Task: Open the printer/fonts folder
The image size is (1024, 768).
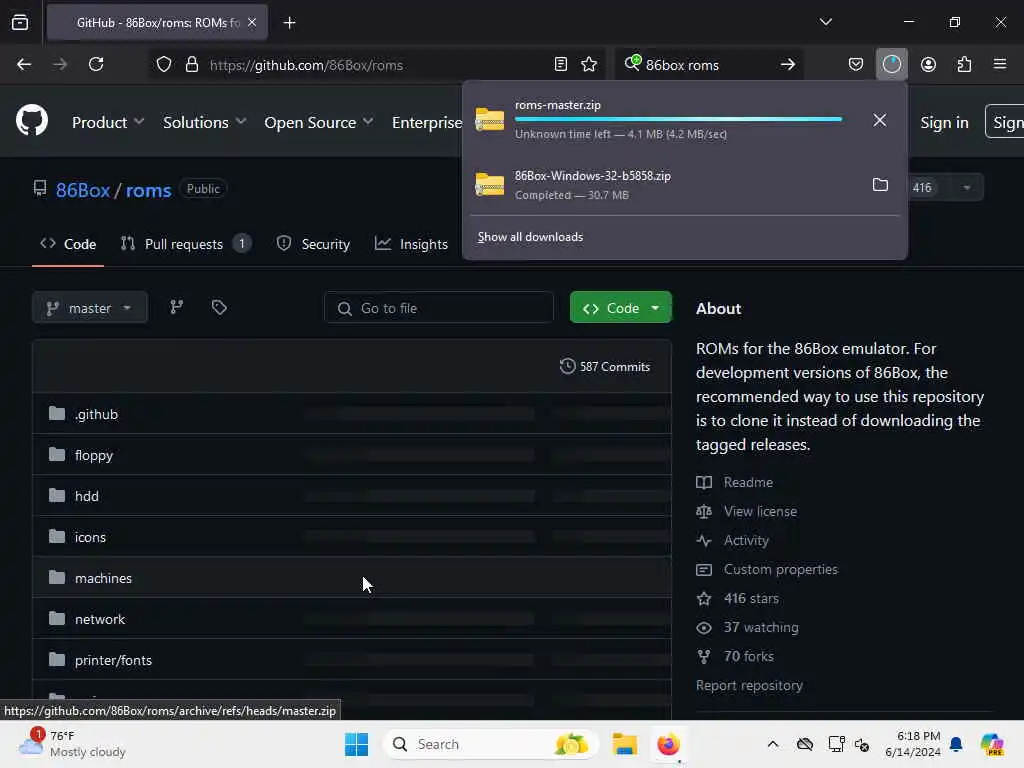Action: tap(113, 660)
